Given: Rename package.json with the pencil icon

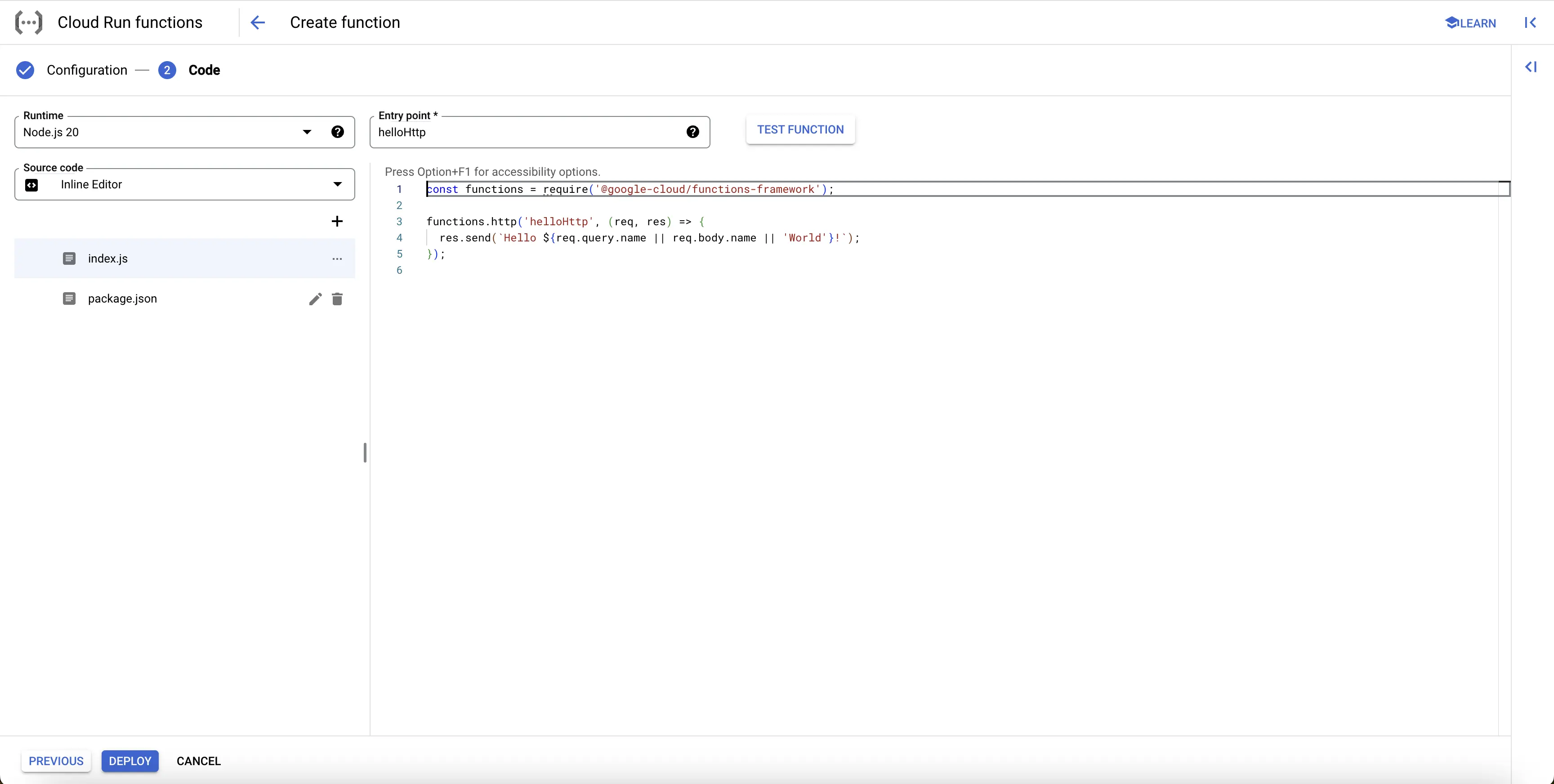Looking at the screenshot, I should (x=315, y=299).
